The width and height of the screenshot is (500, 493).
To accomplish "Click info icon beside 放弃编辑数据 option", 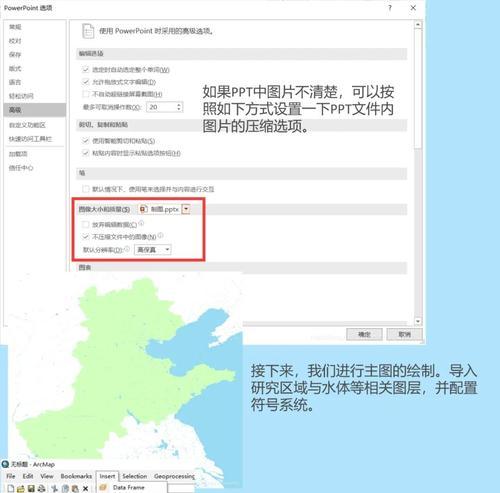I will tap(141, 223).
